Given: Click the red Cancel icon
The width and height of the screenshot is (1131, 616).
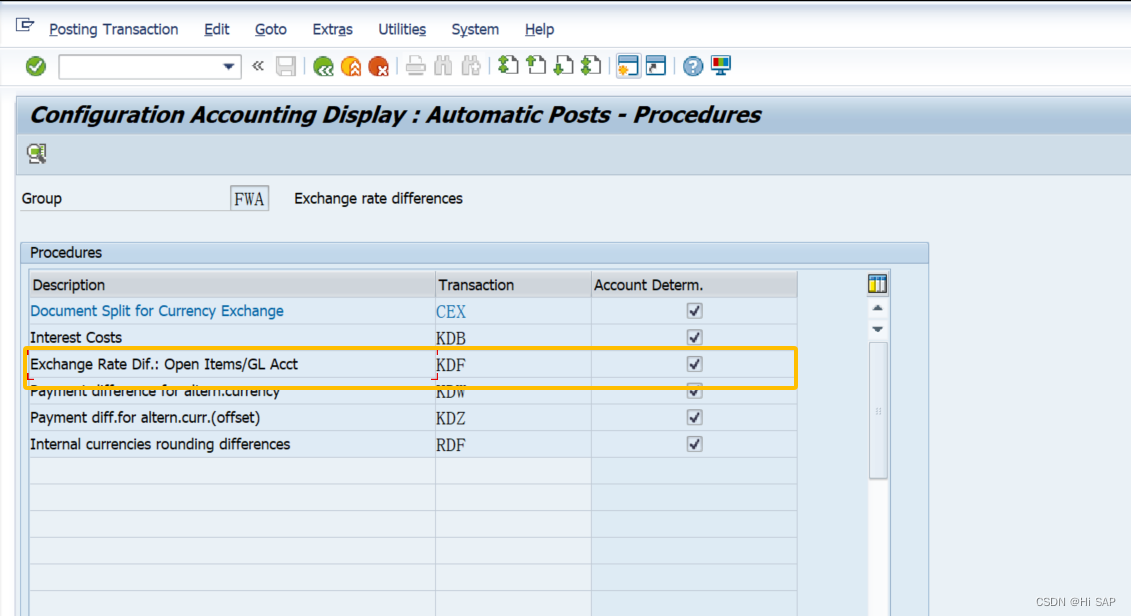Looking at the screenshot, I should click(x=376, y=65).
